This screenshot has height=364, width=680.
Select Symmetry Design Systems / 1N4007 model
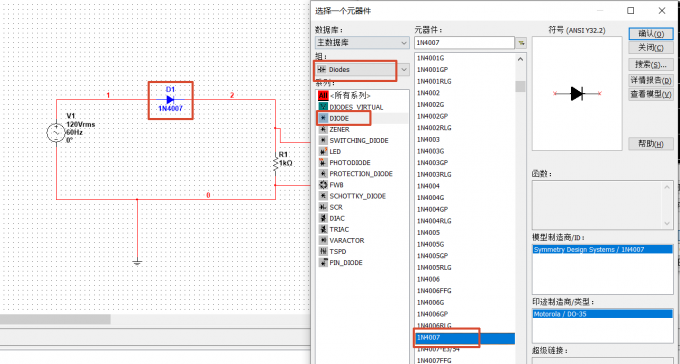[602, 249]
